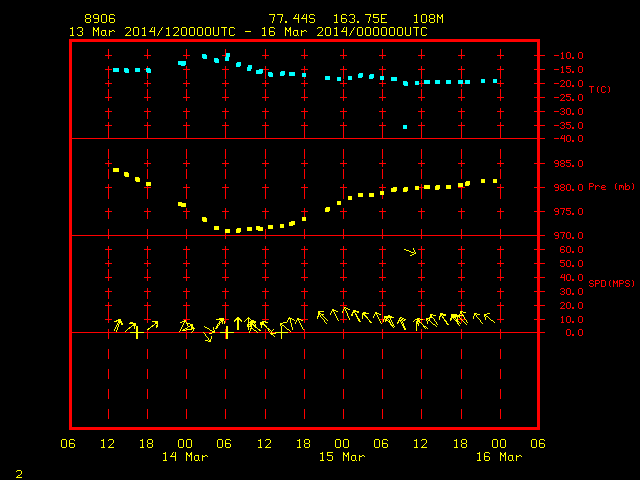Click the 60.0 wind speed scale value
640x480 pixels.
pyautogui.click(x=571, y=249)
